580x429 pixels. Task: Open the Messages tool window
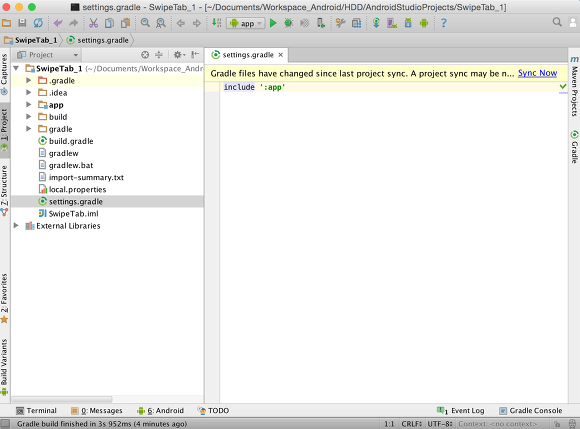[97, 411]
